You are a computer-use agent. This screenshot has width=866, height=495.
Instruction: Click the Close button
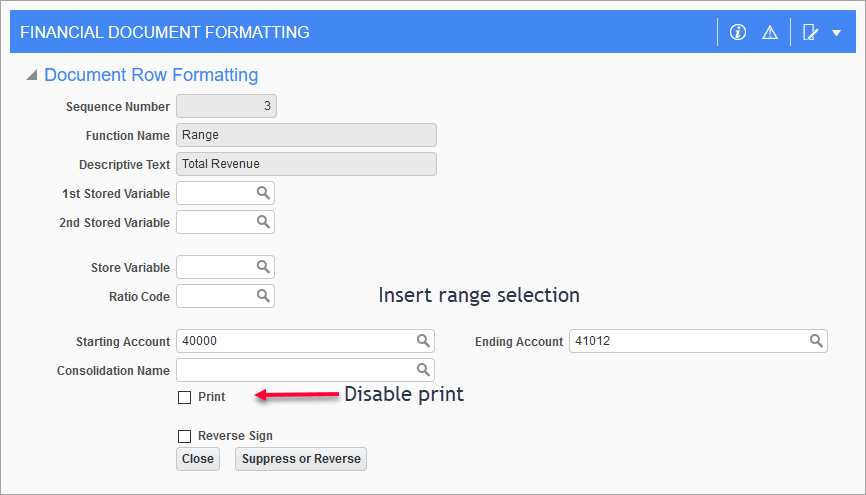click(198, 459)
